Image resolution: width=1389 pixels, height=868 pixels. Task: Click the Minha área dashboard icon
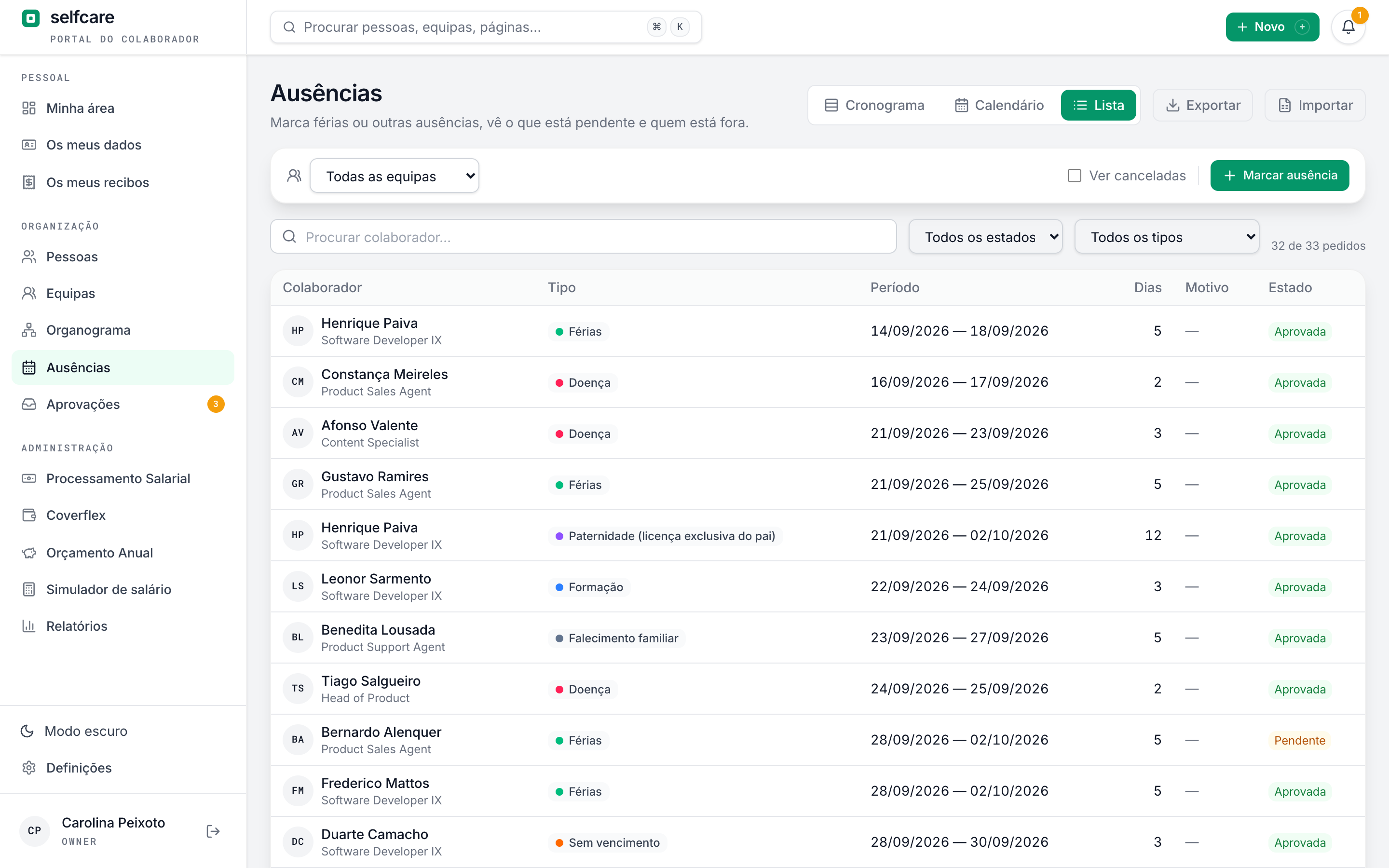(29, 108)
